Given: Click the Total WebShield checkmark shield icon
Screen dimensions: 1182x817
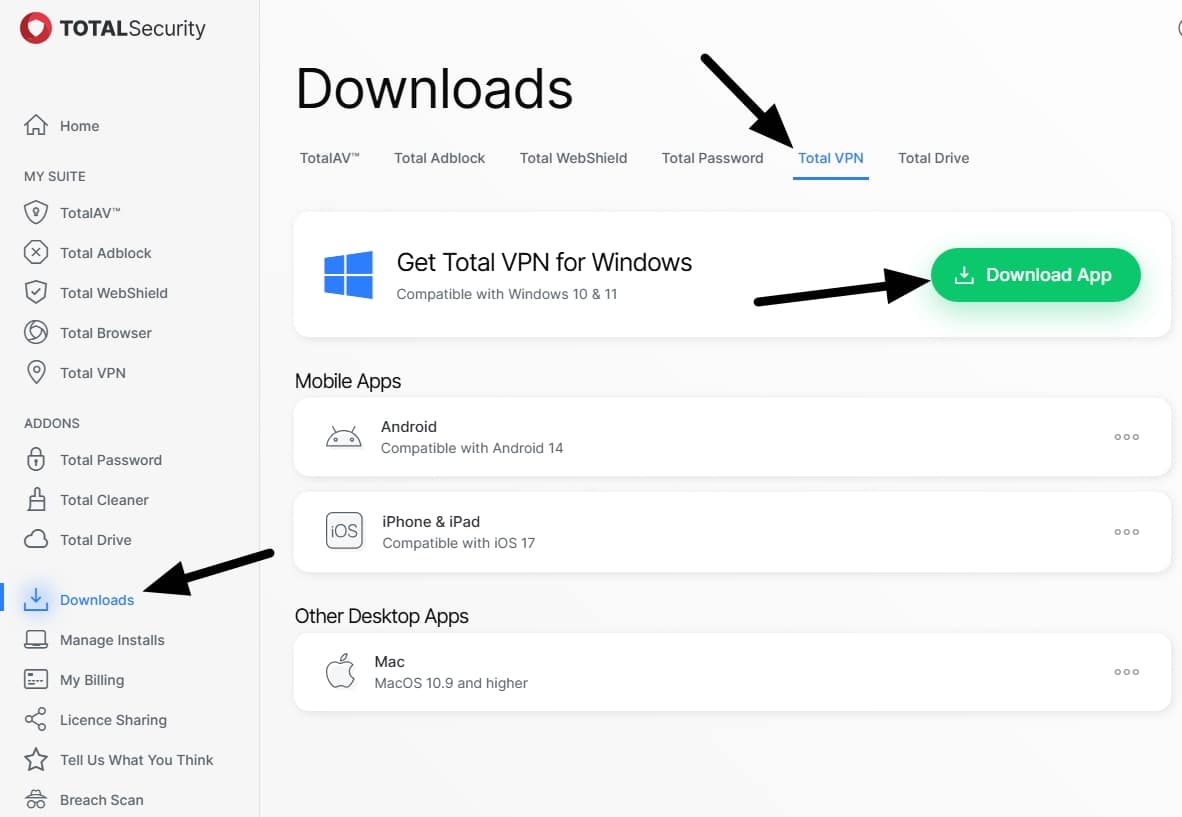Looking at the screenshot, I should (x=35, y=292).
